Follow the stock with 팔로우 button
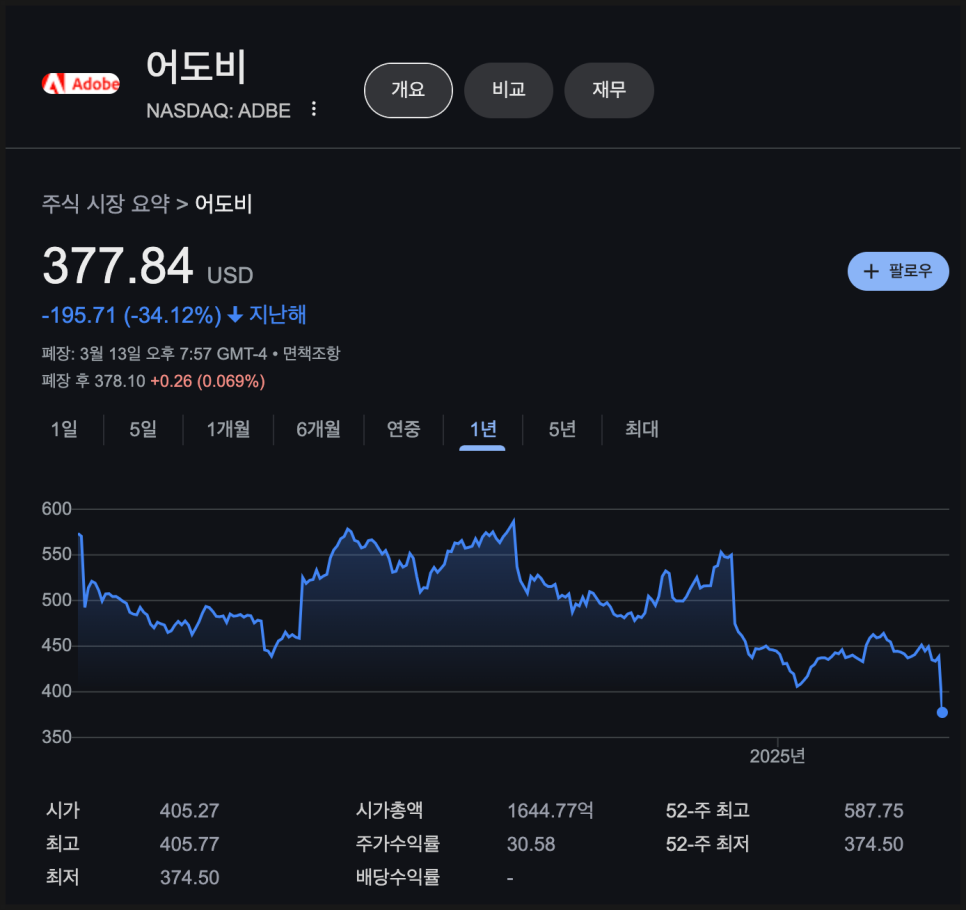 point(898,271)
